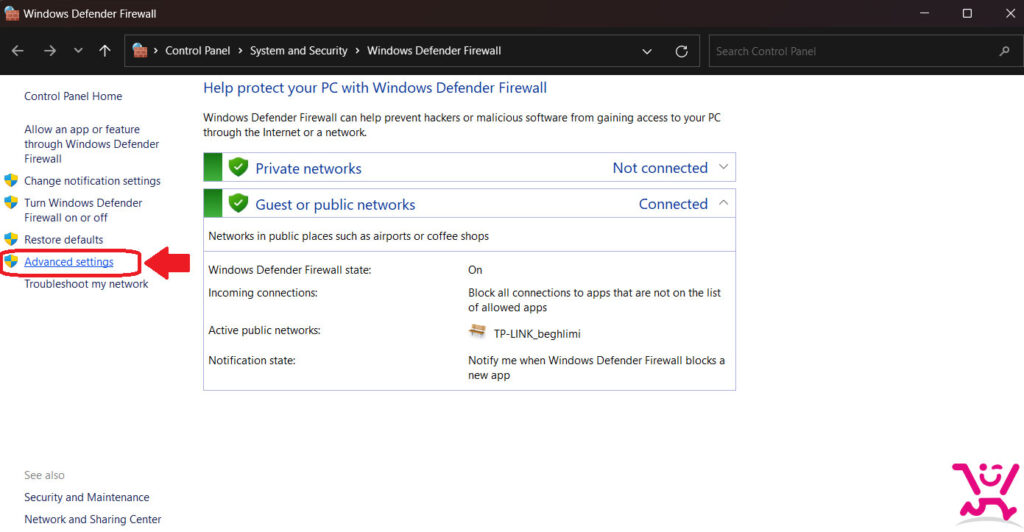Go up one level arrow

pos(104,51)
